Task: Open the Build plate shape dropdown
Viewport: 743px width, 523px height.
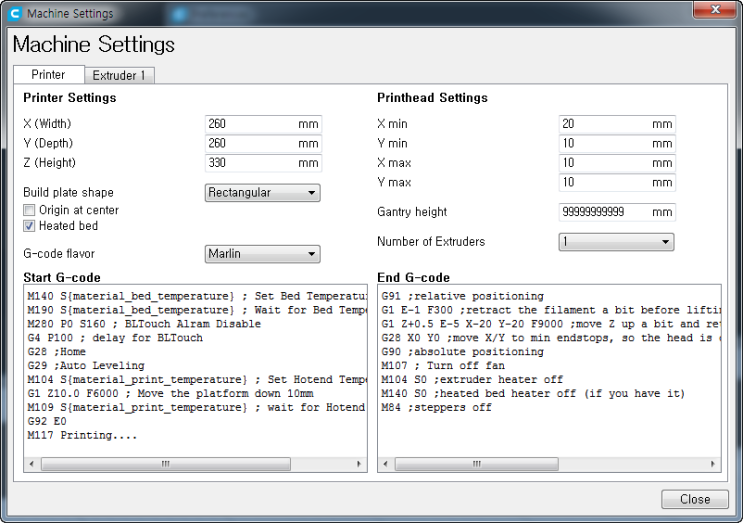Action: pyautogui.click(x=263, y=193)
